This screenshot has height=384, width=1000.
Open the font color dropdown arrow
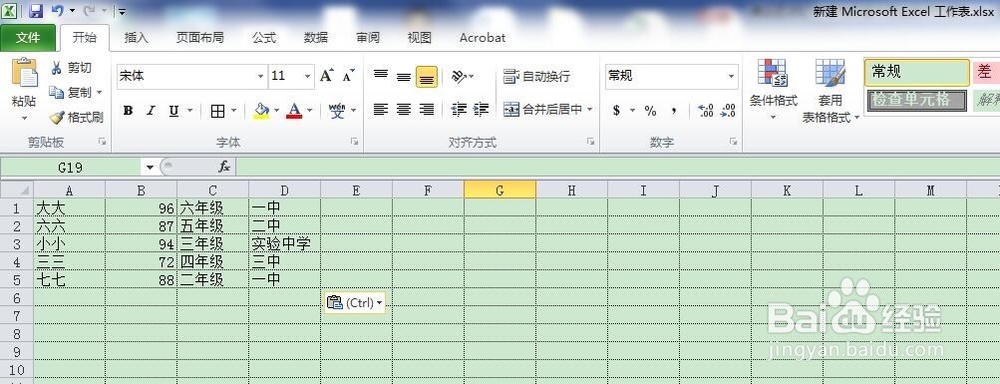[309, 111]
